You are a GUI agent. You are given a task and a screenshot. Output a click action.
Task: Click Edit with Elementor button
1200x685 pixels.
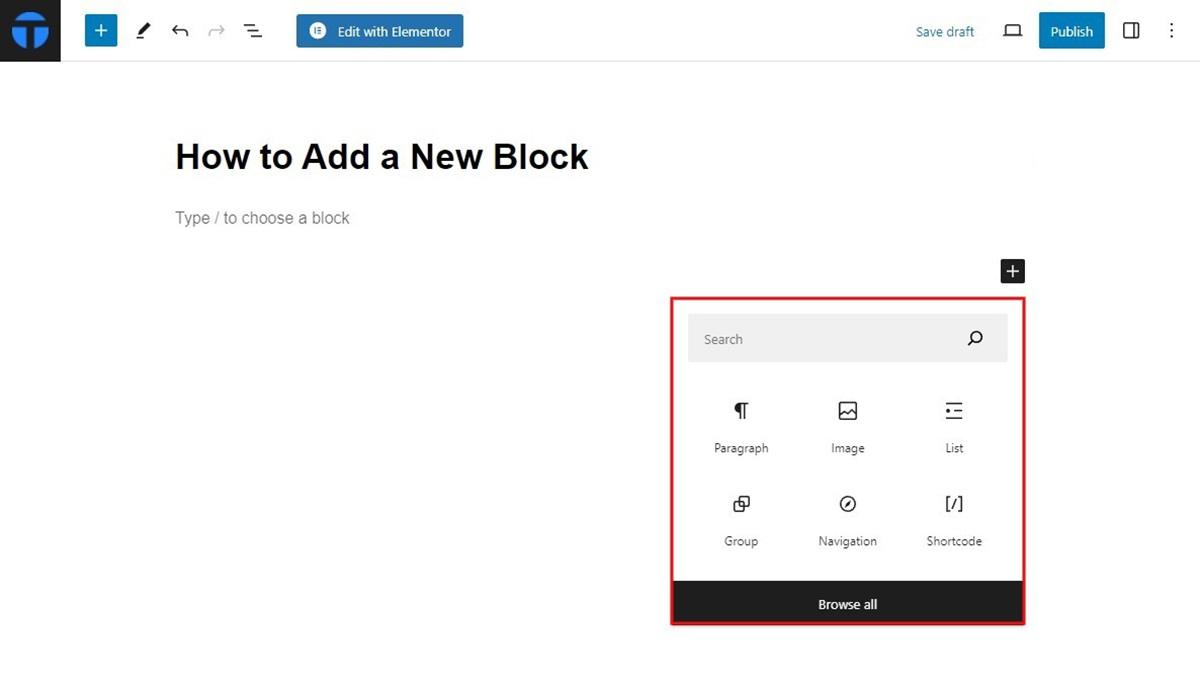[380, 31]
